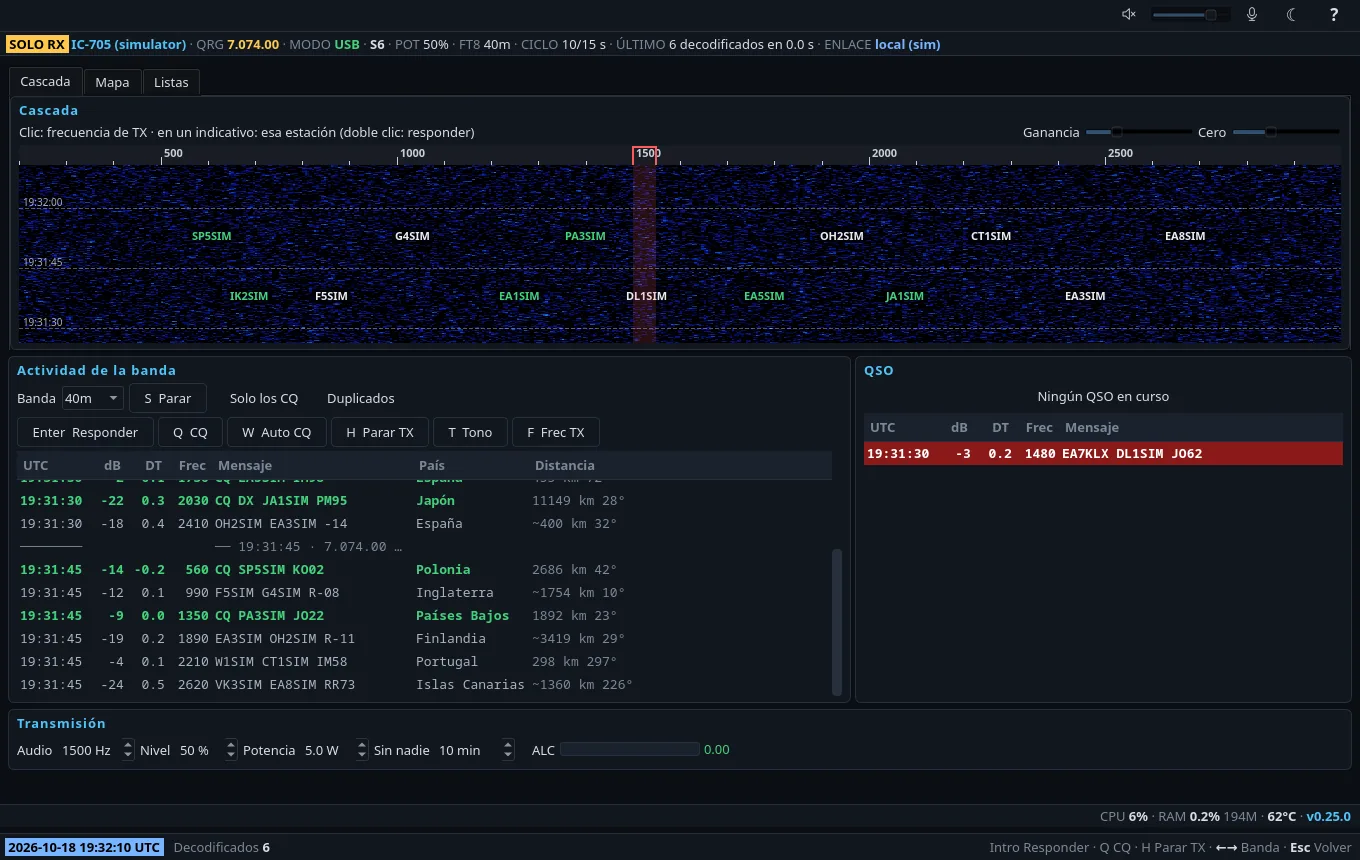Adjust the Cero waterfall slider
The image size is (1360, 860).
point(1285,132)
